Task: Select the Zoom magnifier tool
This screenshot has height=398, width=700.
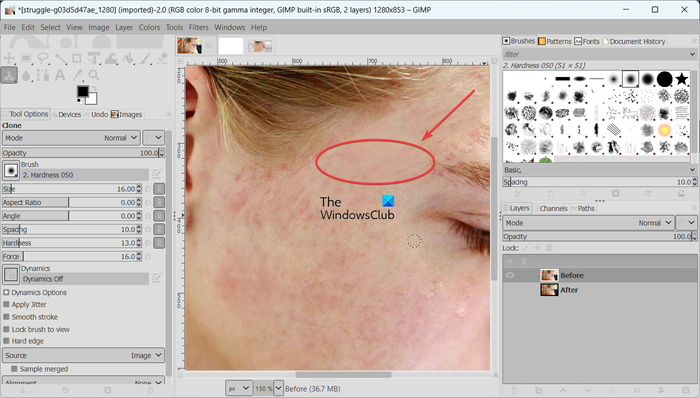Action: (94, 75)
